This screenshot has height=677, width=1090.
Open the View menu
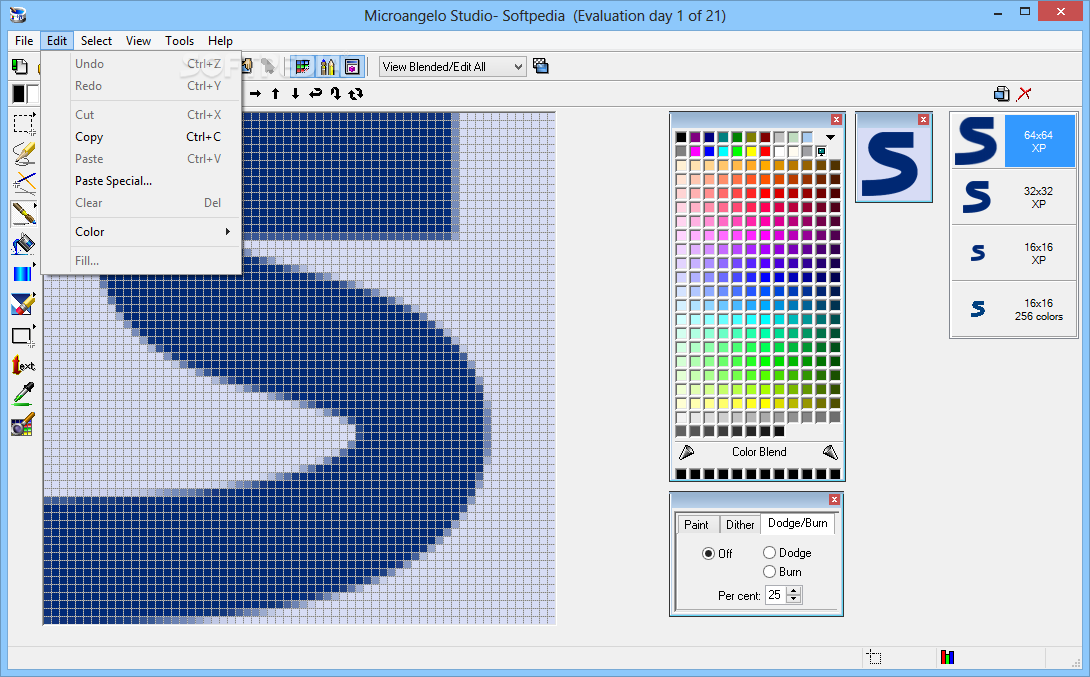pos(138,41)
